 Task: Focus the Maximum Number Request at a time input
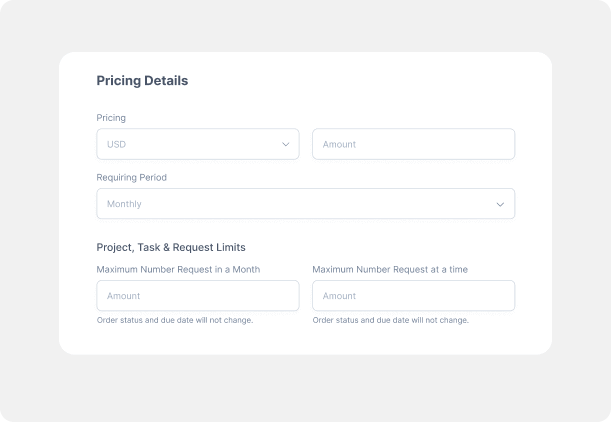(x=413, y=296)
